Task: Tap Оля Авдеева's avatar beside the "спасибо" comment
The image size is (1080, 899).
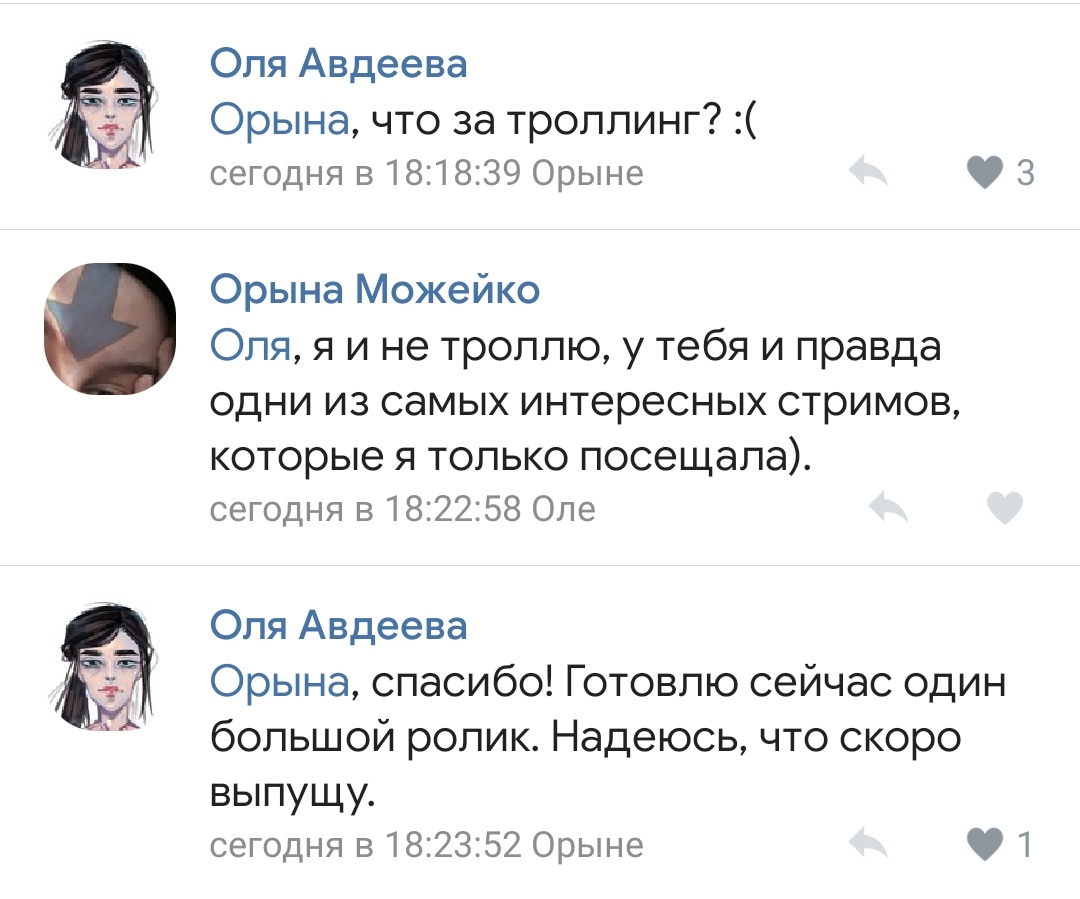Action: point(109,667)
